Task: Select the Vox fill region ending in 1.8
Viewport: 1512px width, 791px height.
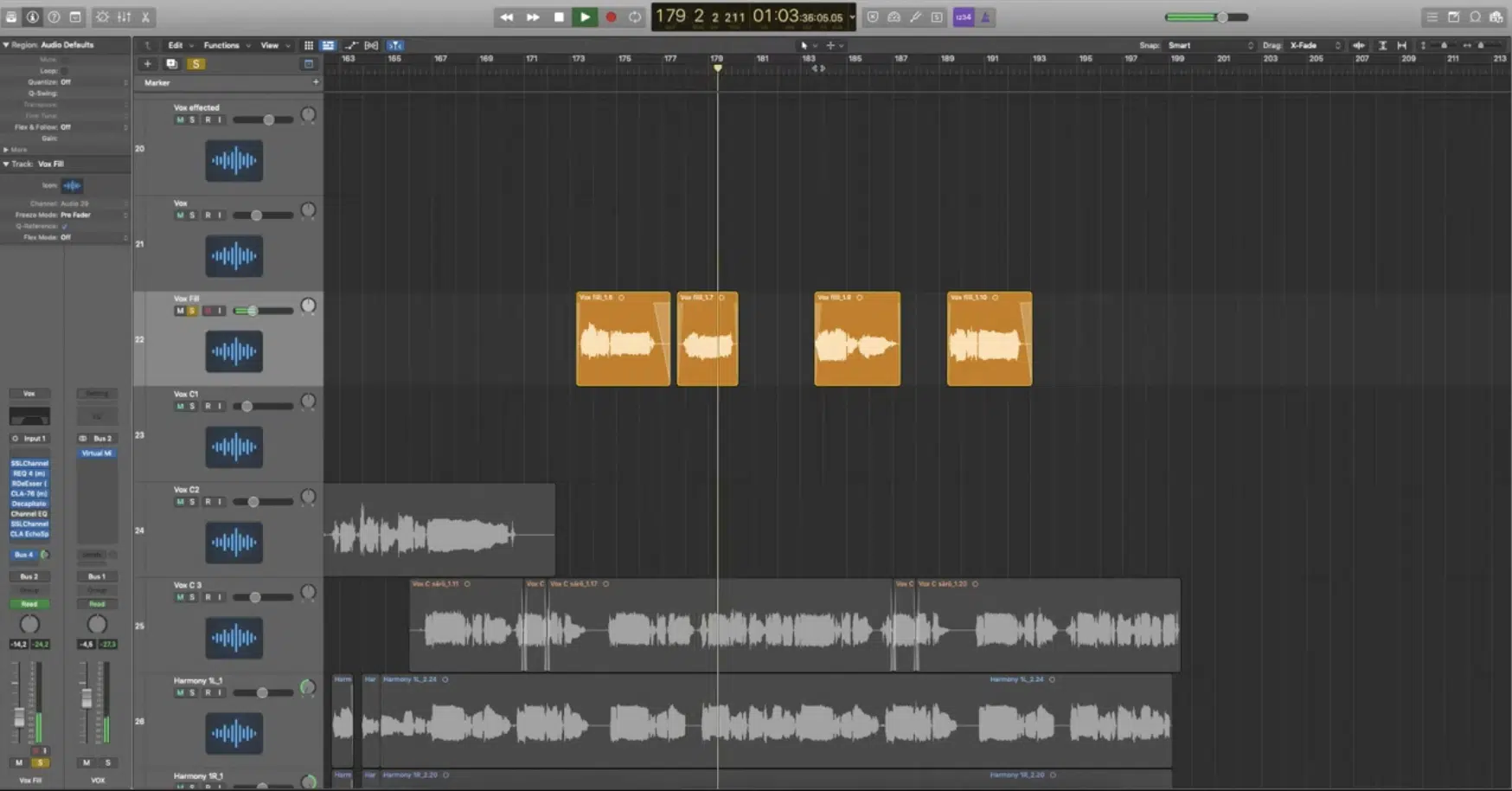Action: pyautogui.click(x=857, y=338)
